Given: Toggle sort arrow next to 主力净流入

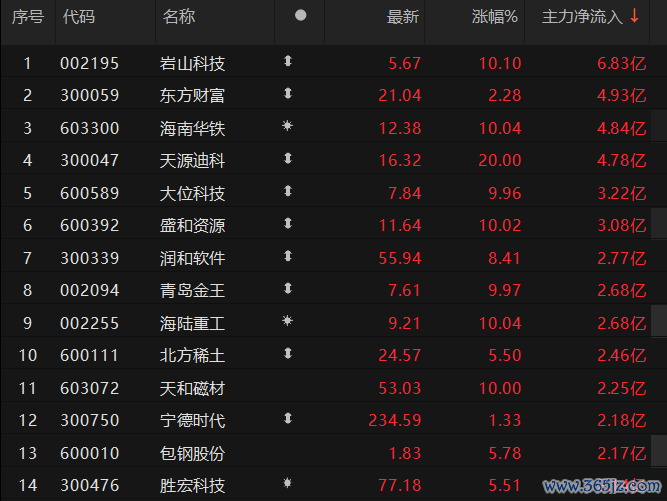Looking at the screenshot, I should pos(634,16).
